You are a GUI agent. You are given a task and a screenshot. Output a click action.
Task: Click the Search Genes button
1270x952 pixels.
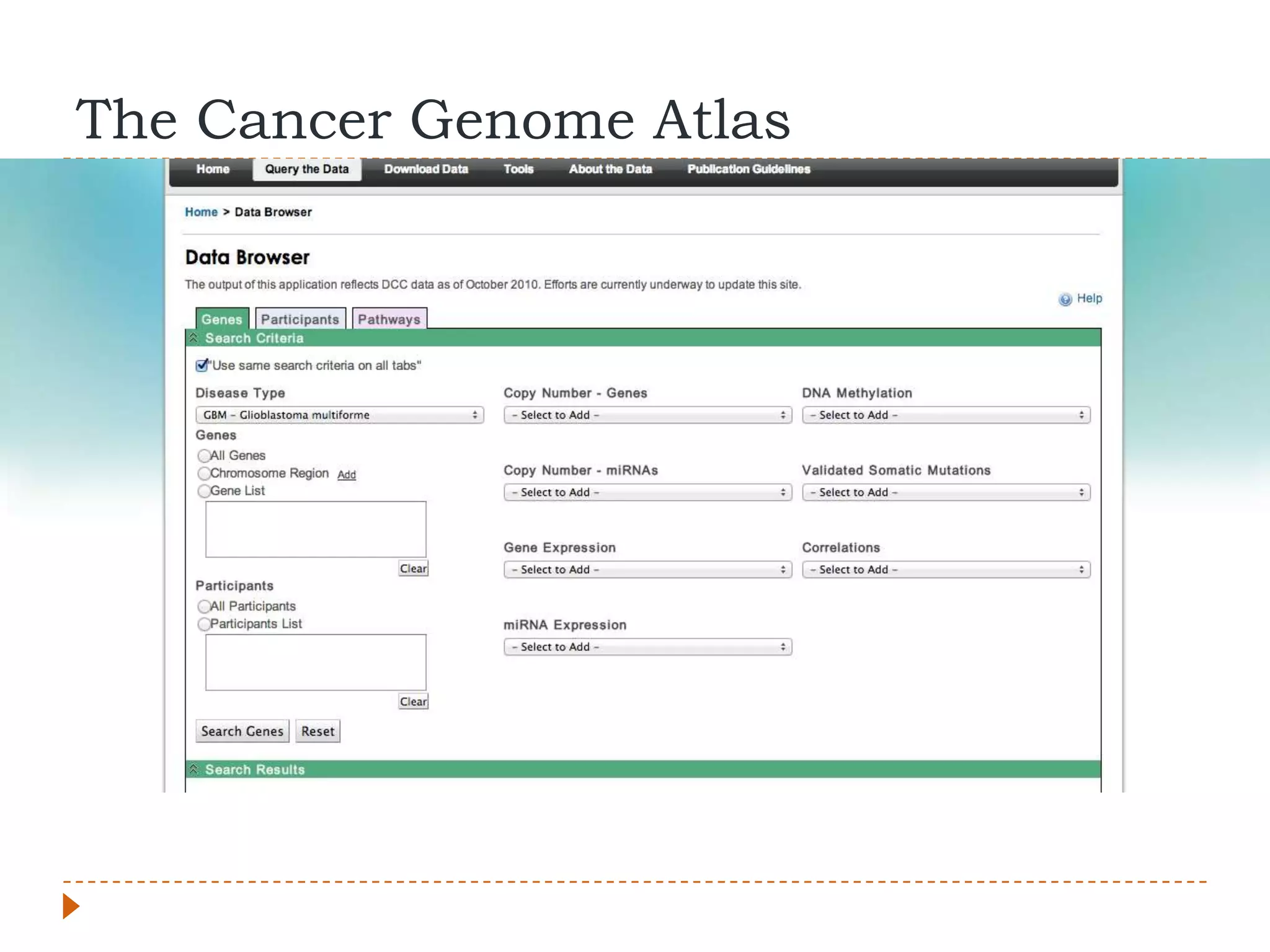tap(242, 731)
